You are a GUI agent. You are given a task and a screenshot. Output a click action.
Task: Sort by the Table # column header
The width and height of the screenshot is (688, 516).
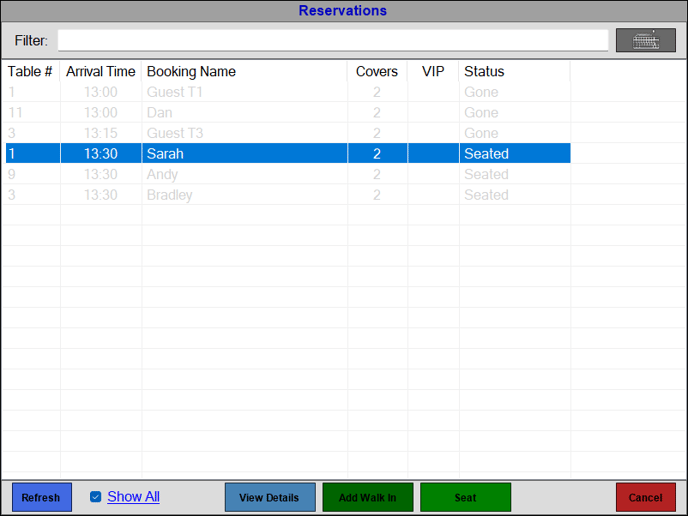pyautogui.click(x=30, y=72)
